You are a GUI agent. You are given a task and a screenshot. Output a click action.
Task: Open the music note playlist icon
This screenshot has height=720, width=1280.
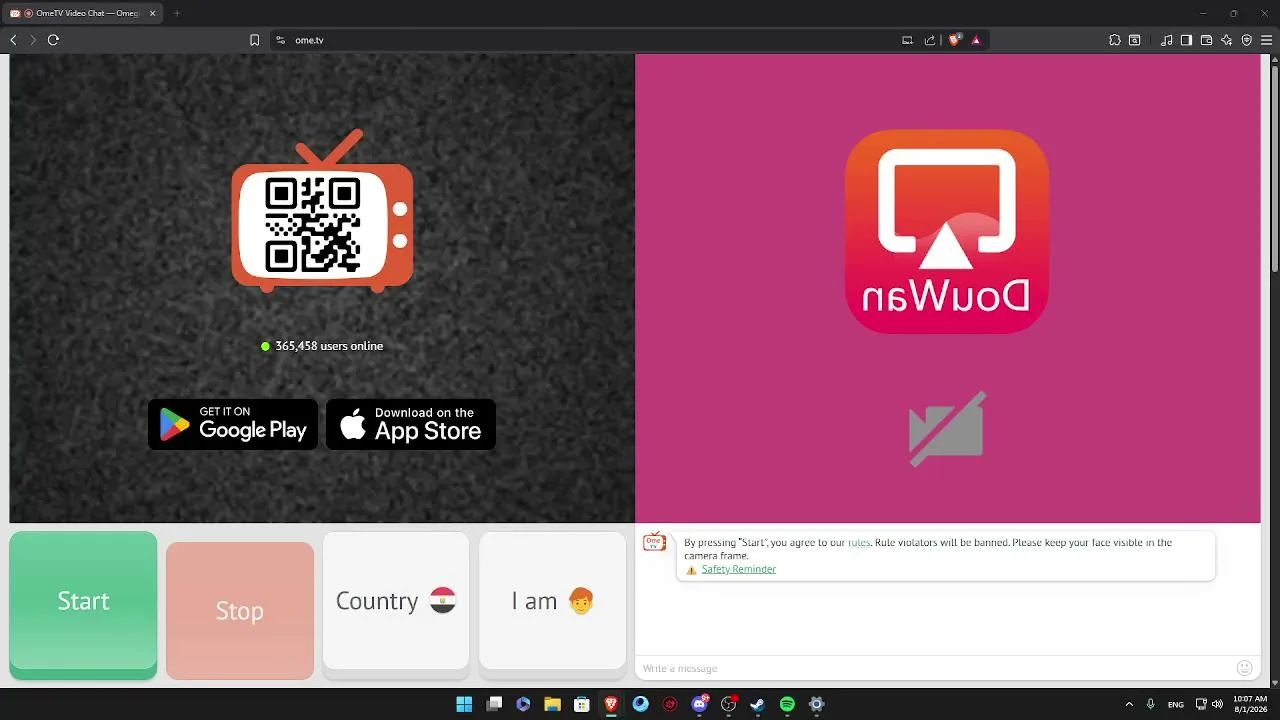(1167, 40)
